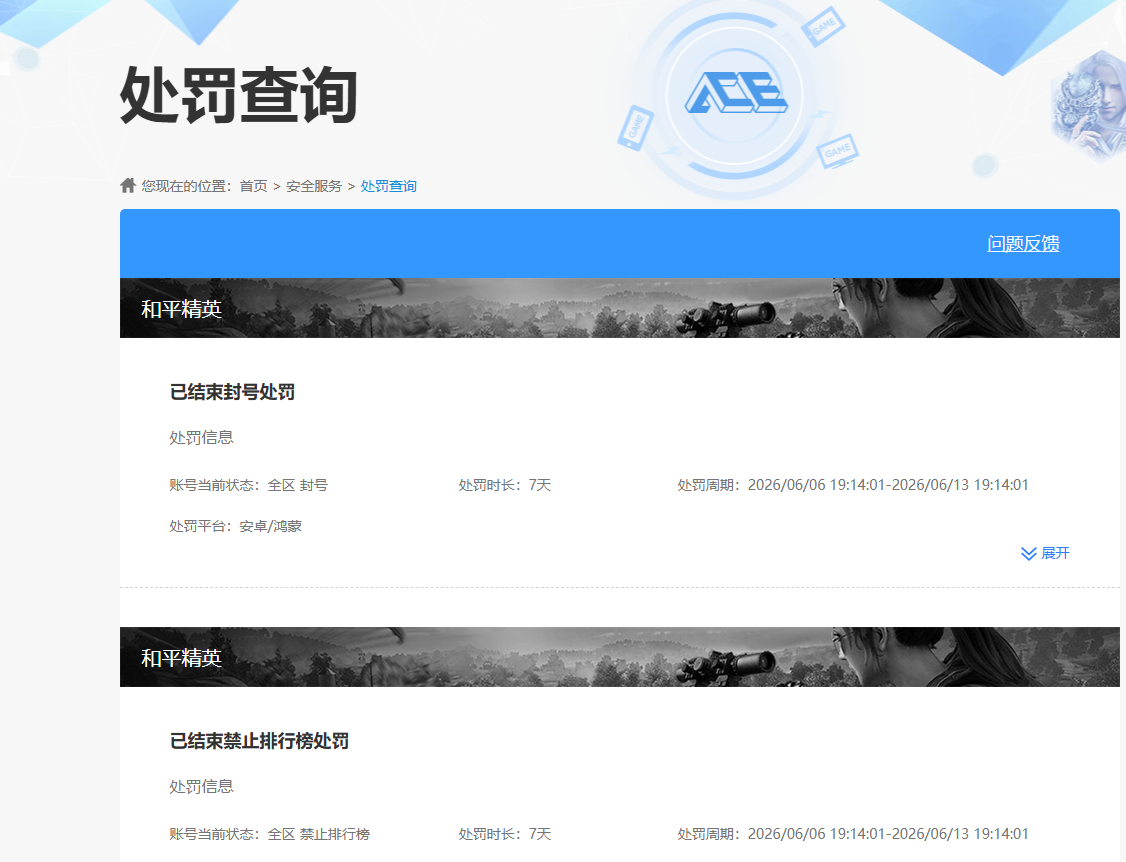This screenshot has width=1126, height=862.
Task: Click the second 和平精英 game banner
Action: 620,657
